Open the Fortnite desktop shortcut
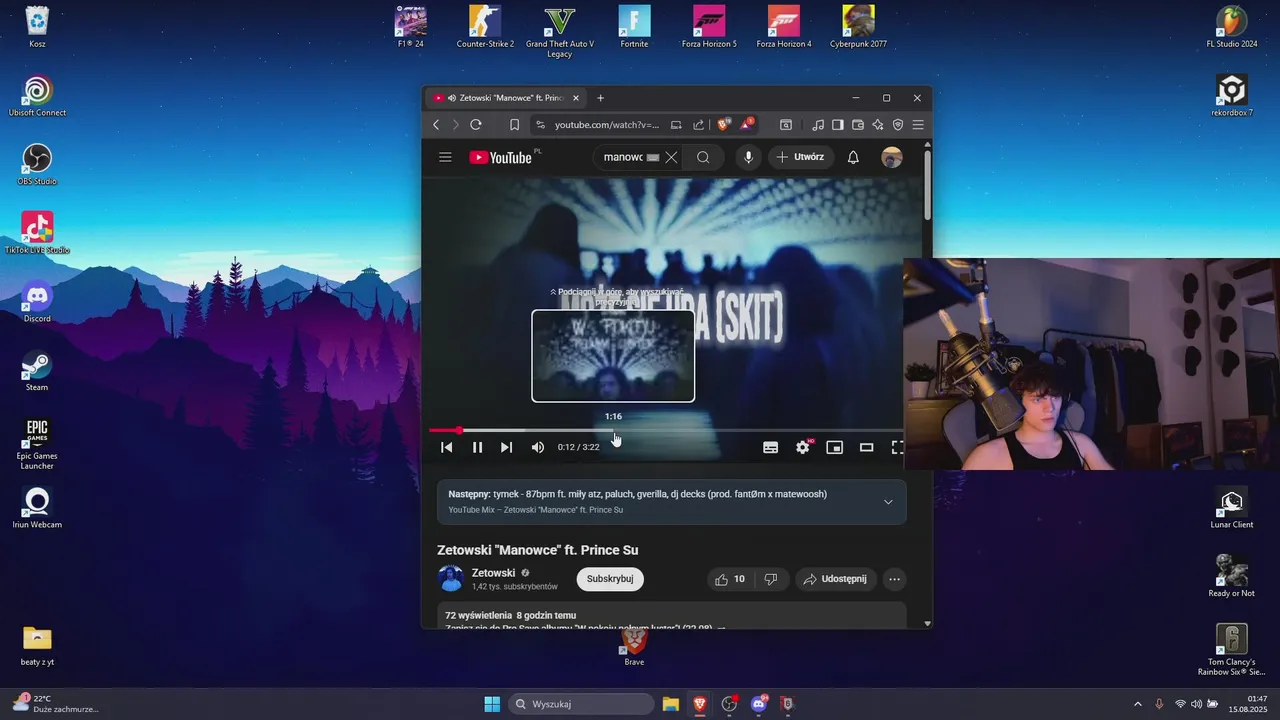Screen dimensions: 1280x720 (x=634, y=26)
